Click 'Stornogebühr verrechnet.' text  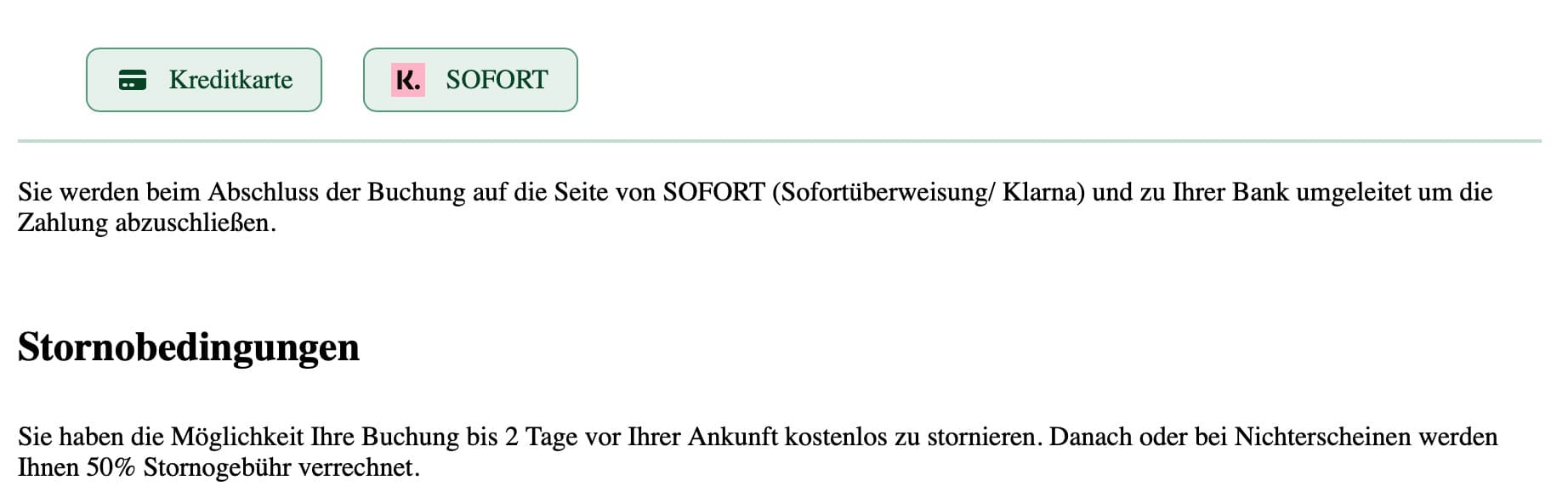pyautogui.click(x=281, y=468)
